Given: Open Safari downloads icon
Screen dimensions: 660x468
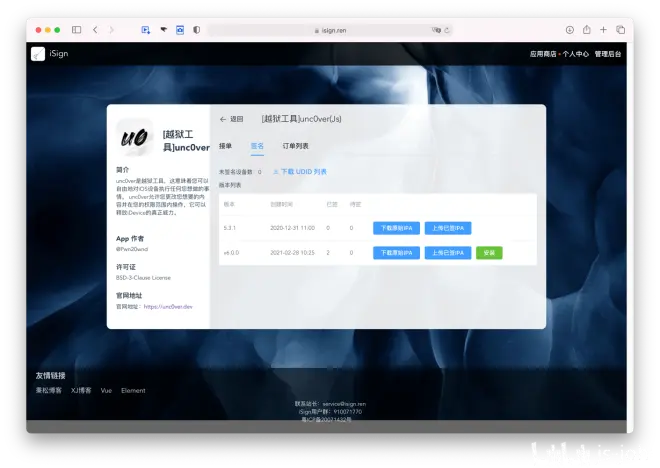Looking at the screenshot, I should pos(570,30).
